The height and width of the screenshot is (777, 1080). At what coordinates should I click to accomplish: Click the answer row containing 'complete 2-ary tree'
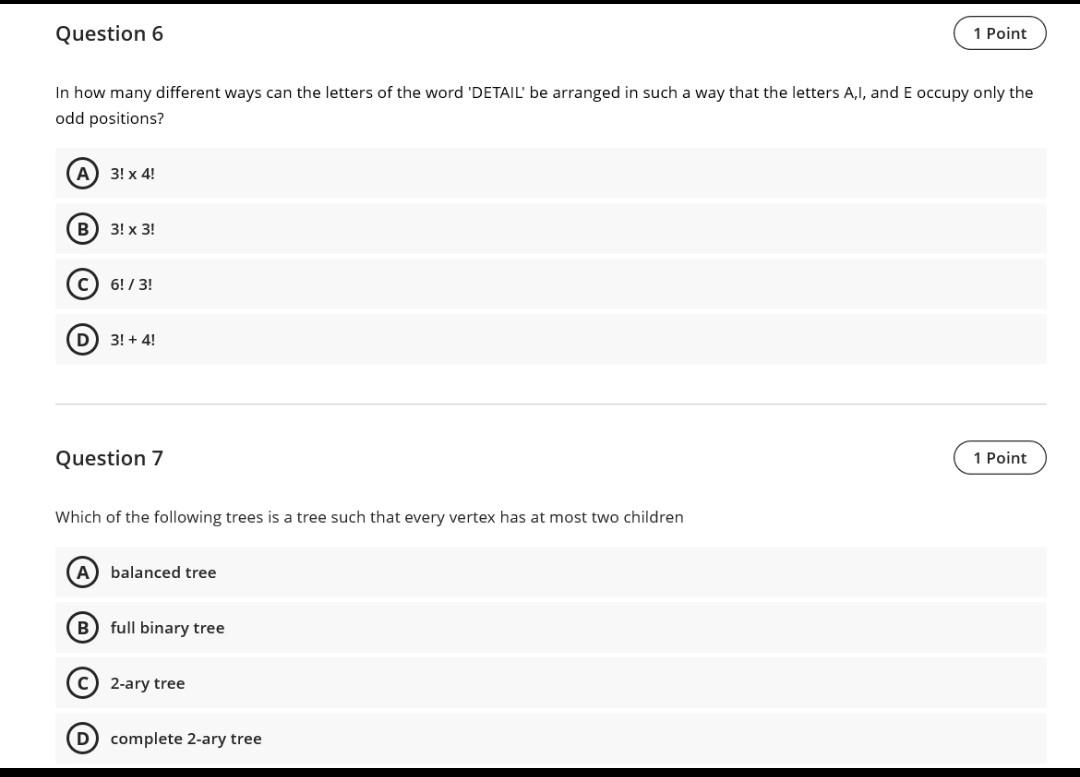(x=550, y=738)
